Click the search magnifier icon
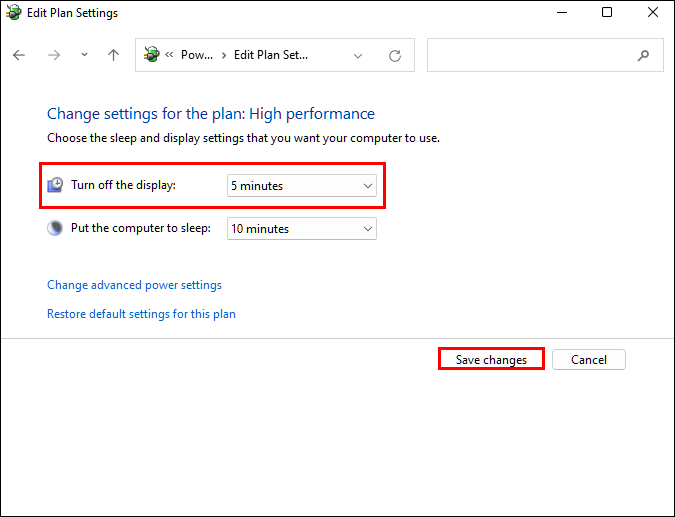675x517 pixels. click(643, 56)
